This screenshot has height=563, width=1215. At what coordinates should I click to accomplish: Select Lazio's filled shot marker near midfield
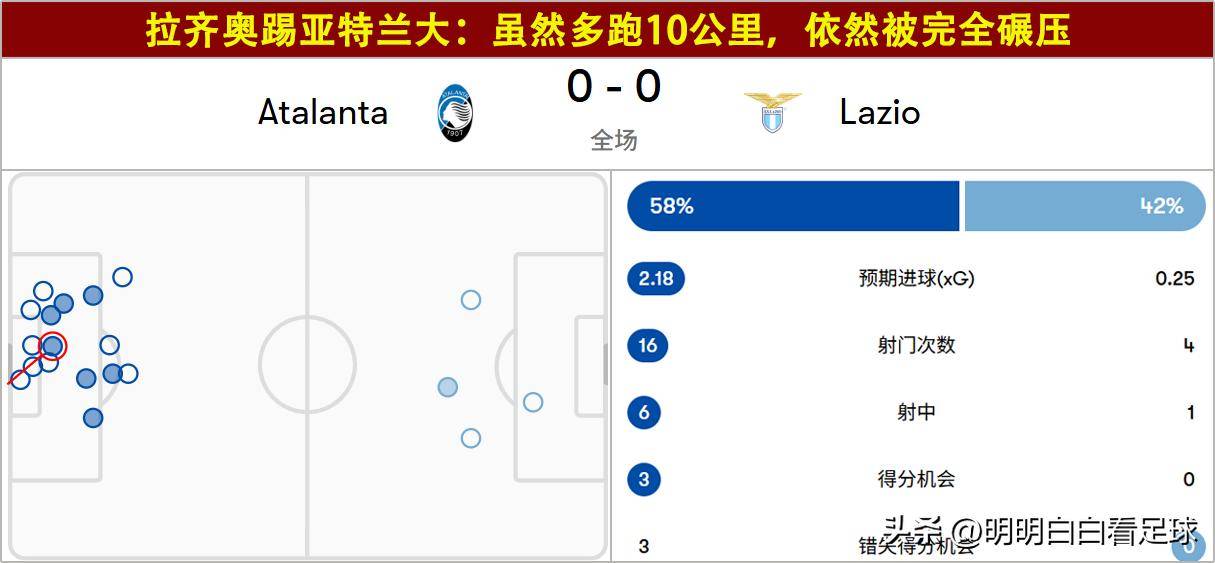click(448, 387)
